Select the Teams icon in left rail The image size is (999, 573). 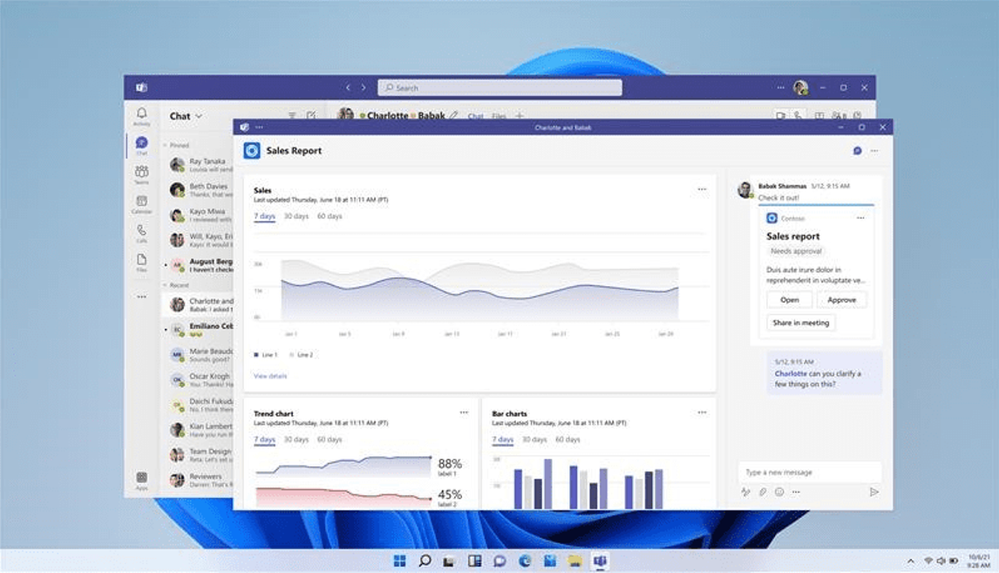coord(141,173)
